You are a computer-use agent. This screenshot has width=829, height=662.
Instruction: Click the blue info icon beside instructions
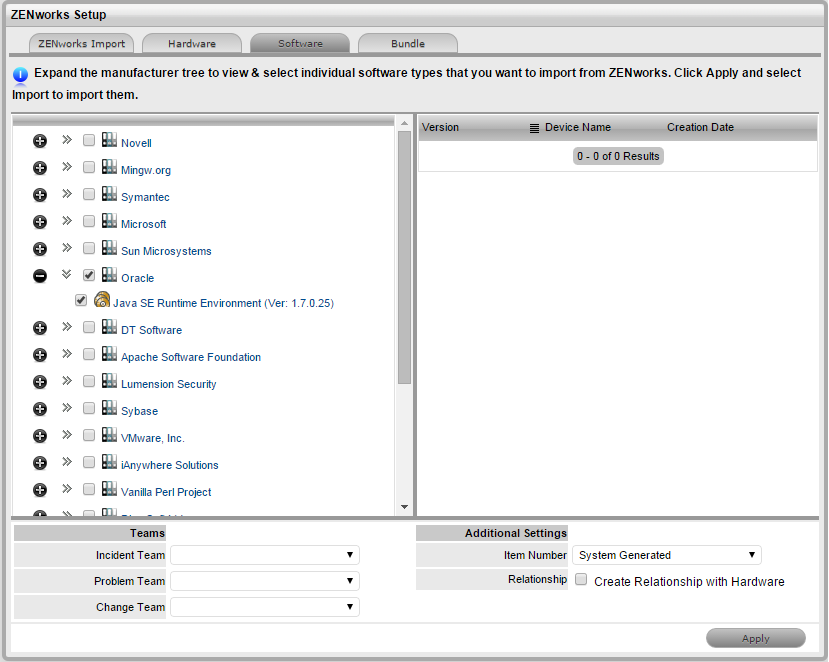click(20, 75)
